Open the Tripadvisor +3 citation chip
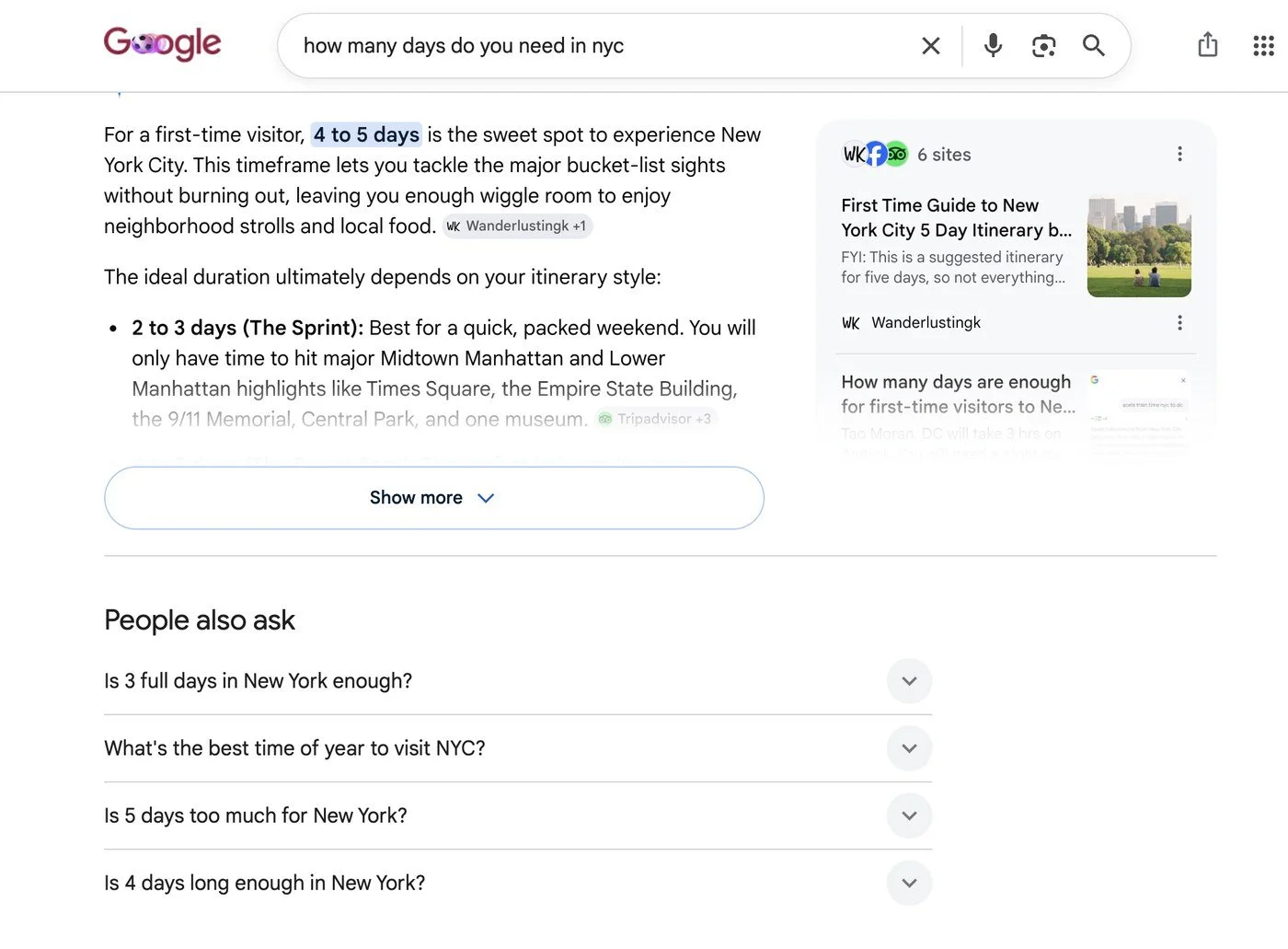Screen dimensions: 1288x949 (x=655, y=419)
